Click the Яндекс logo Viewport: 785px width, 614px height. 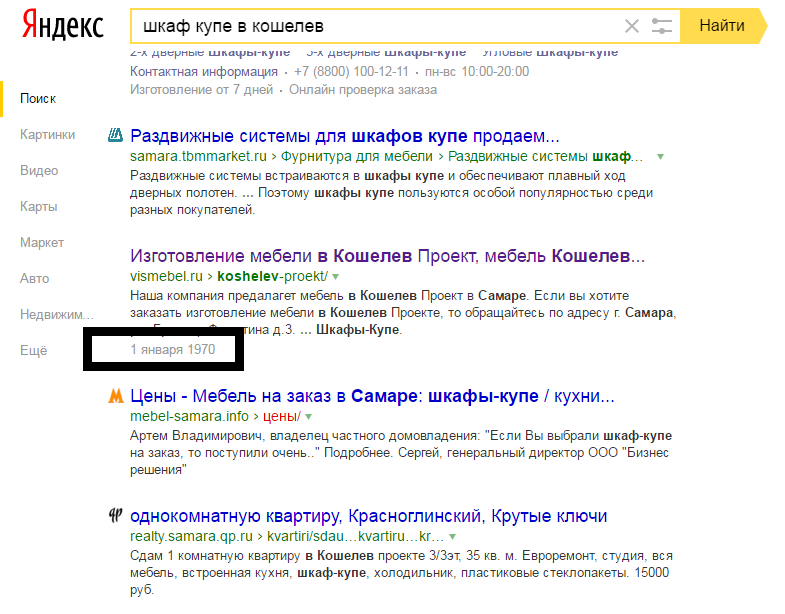[x=63, y=26]
